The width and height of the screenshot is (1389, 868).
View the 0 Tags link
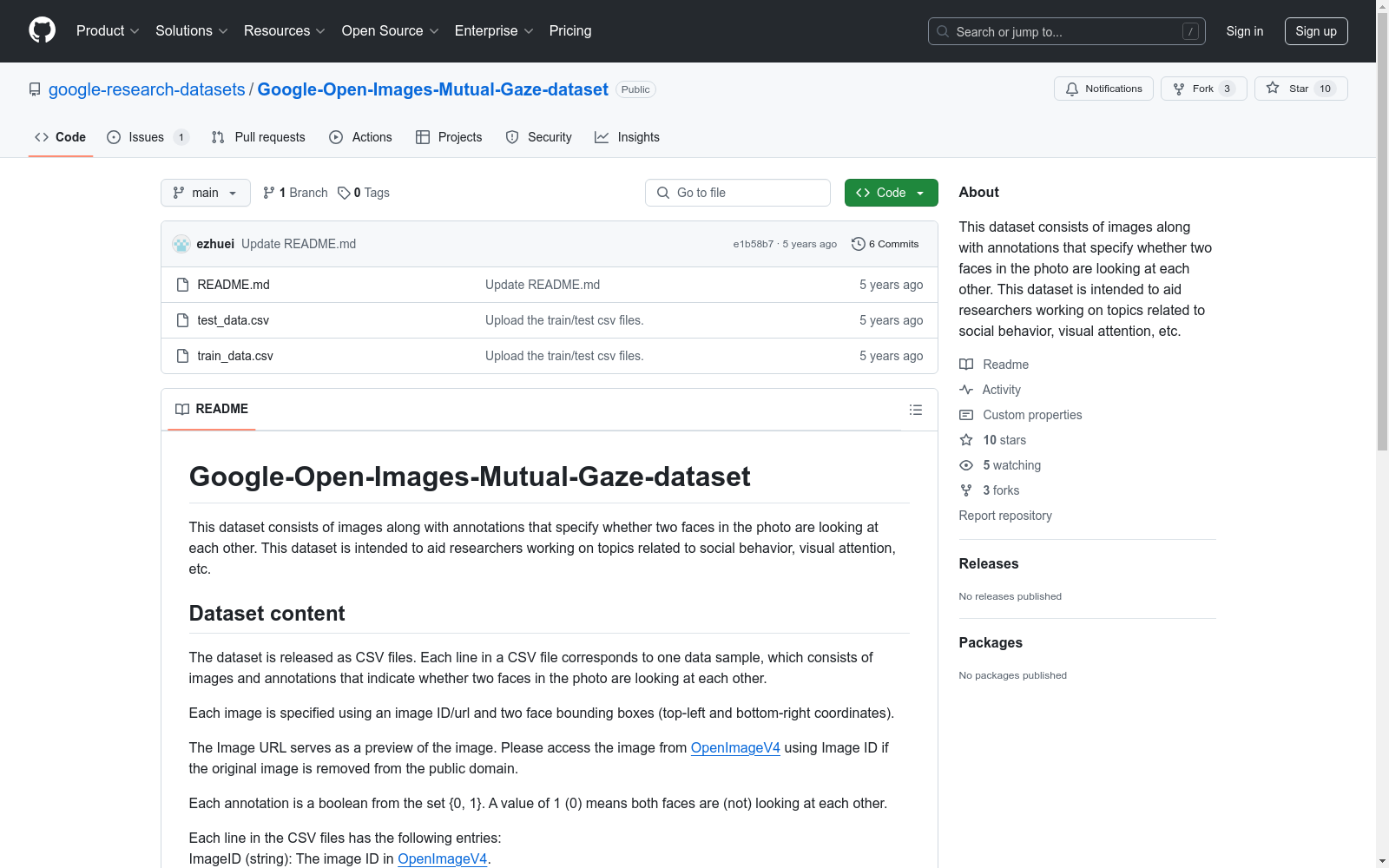(x=364, y=193)
